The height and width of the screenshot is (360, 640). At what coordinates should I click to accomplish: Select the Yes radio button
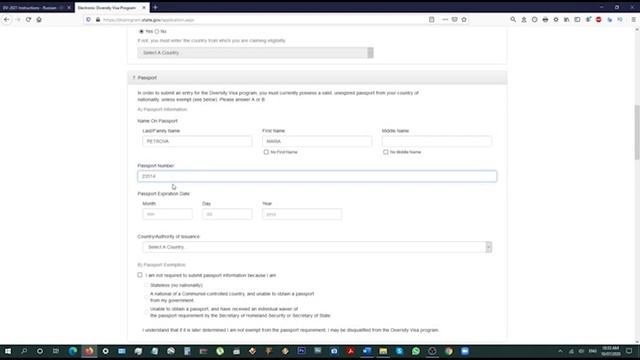tap(141, 31)
